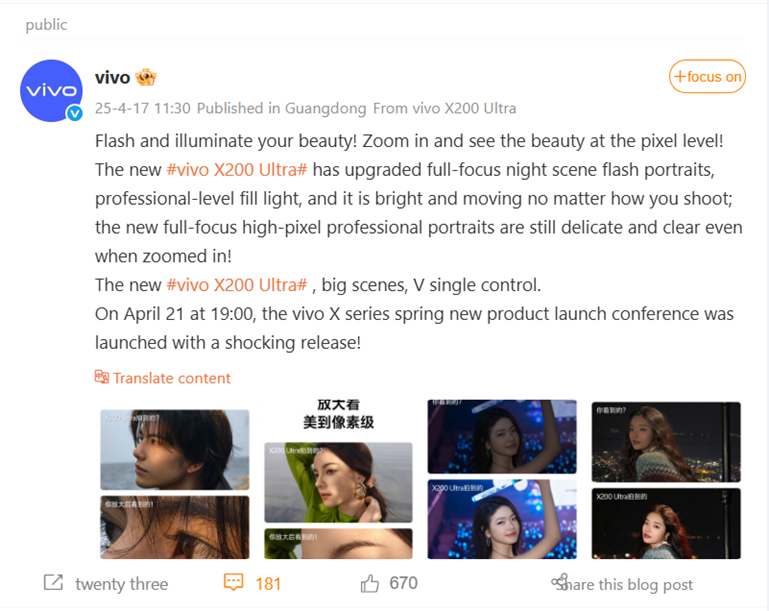Open thumbnail of woman in green top
The width and height of the screenshot is (769, 611).
click(x=338, y=479)
